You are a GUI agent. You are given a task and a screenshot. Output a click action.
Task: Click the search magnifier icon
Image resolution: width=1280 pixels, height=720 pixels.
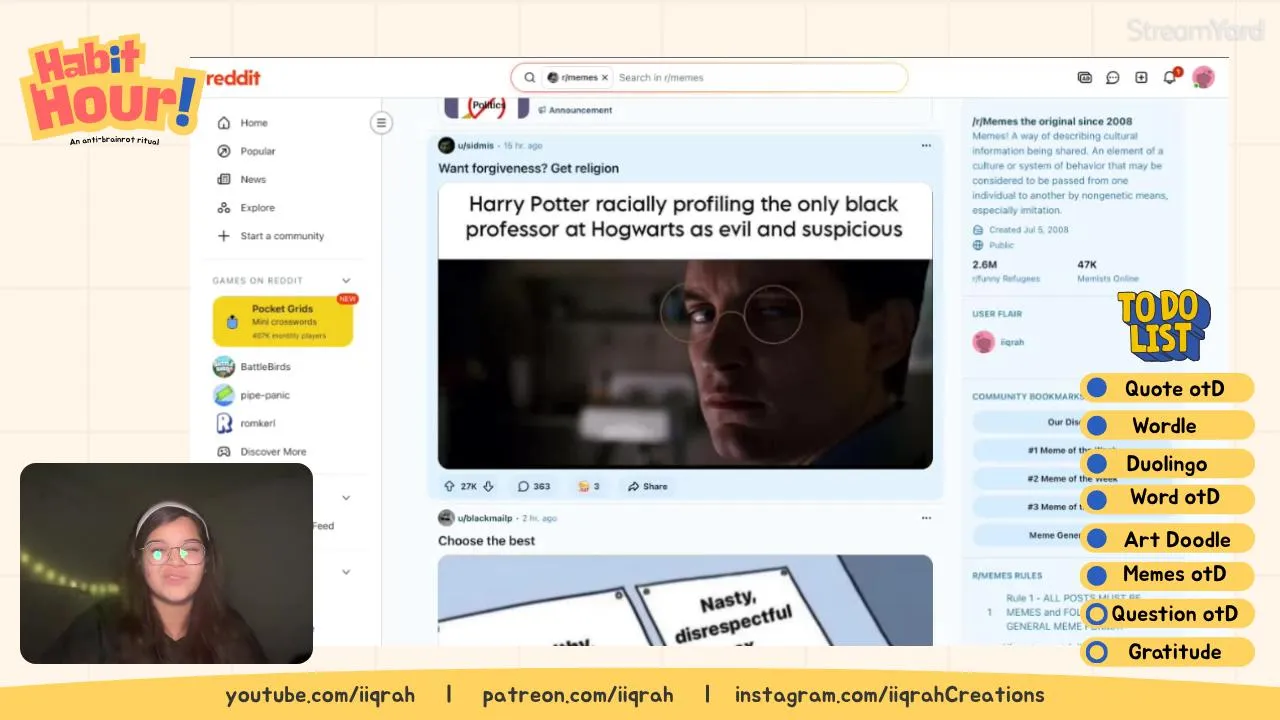tap(530, 78)
